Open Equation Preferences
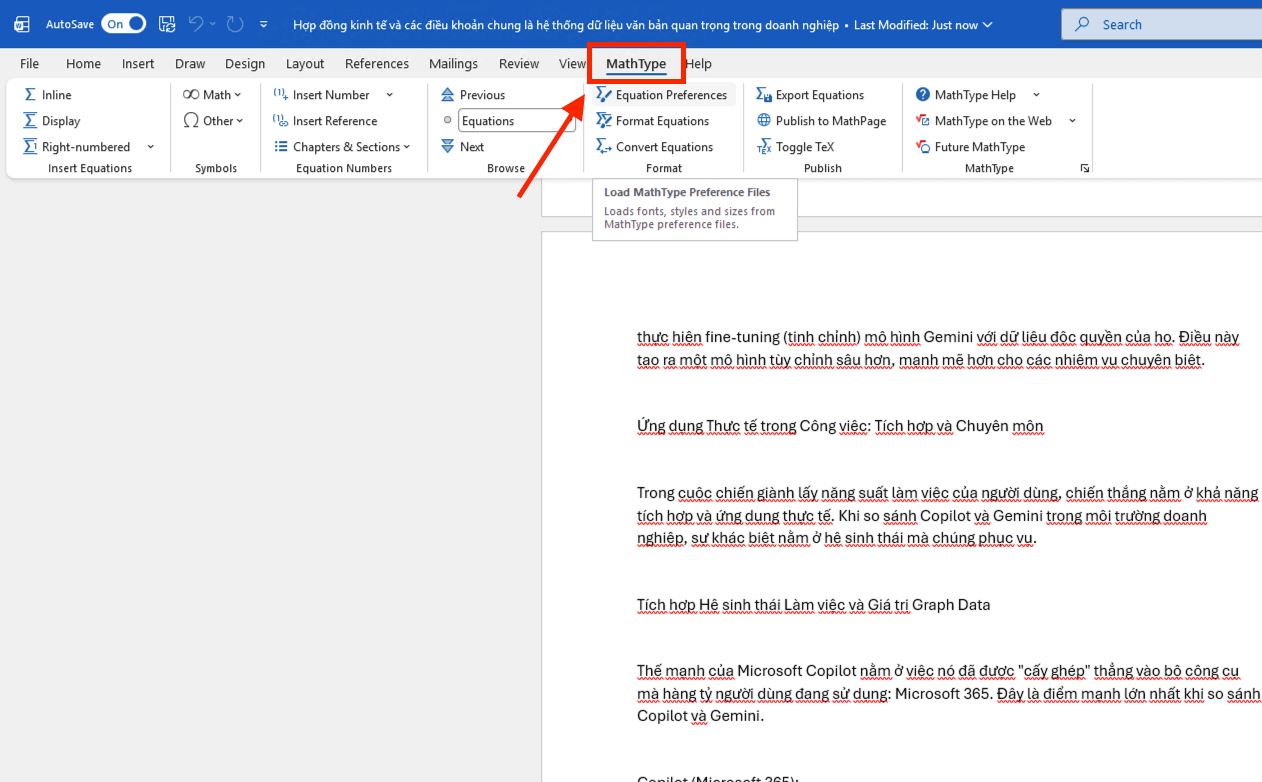Image resolution: width=1262 pixels, height=782 pixels. [663, 94]
